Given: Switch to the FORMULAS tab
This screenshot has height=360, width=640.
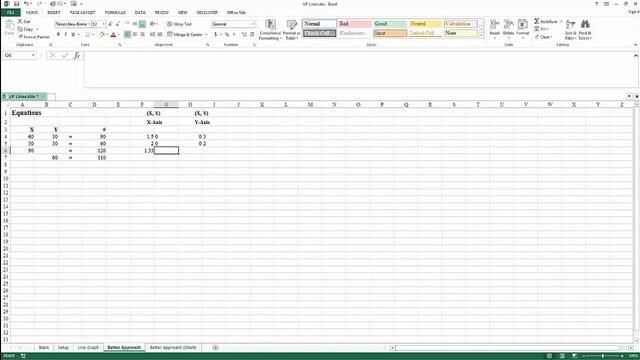Looking at the screenshot, I should [115, 13].
